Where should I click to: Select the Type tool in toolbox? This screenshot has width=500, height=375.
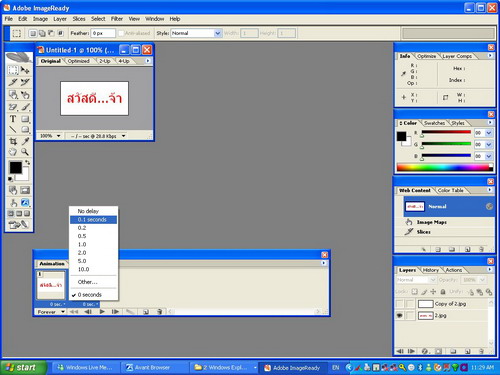click(x=13, y=119)
